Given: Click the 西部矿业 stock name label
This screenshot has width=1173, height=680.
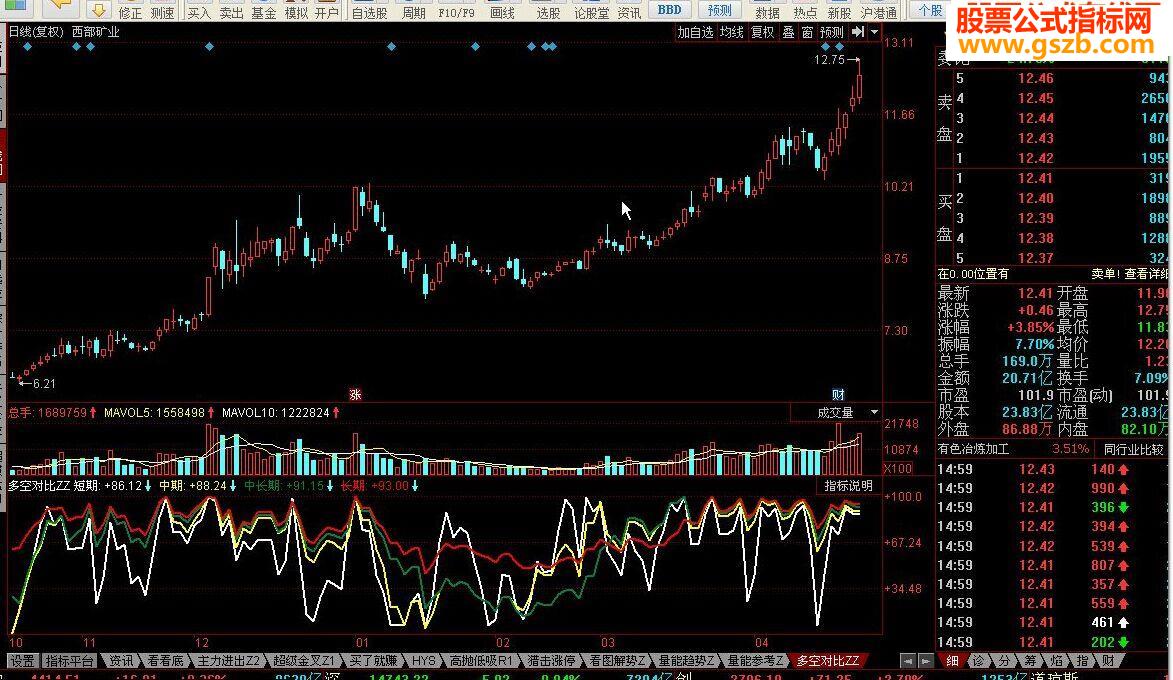Looking at the screenshot, I should (96, 32).
